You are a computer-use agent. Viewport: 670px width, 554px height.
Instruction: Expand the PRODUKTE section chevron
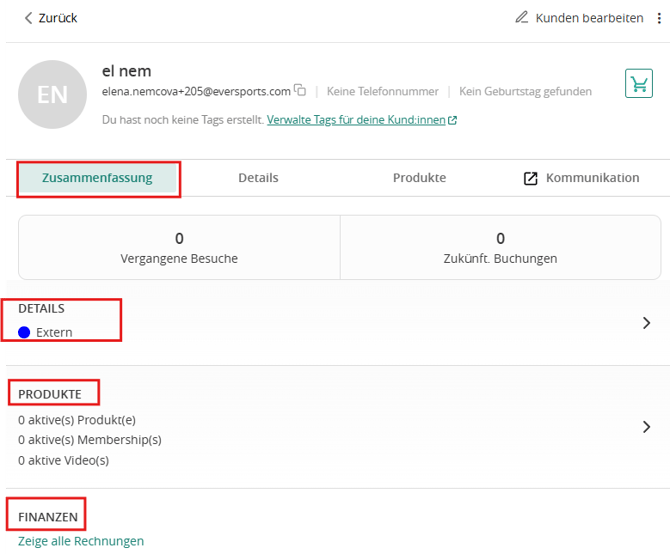coord(646,427)
